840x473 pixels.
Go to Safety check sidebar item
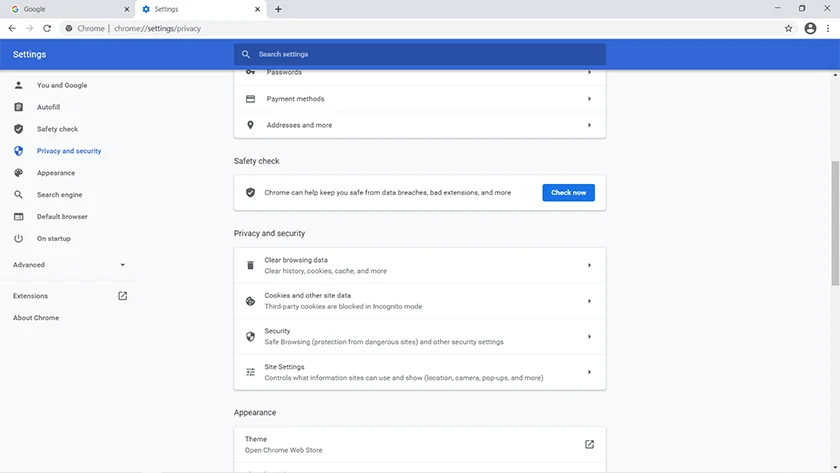coord(57,129)
